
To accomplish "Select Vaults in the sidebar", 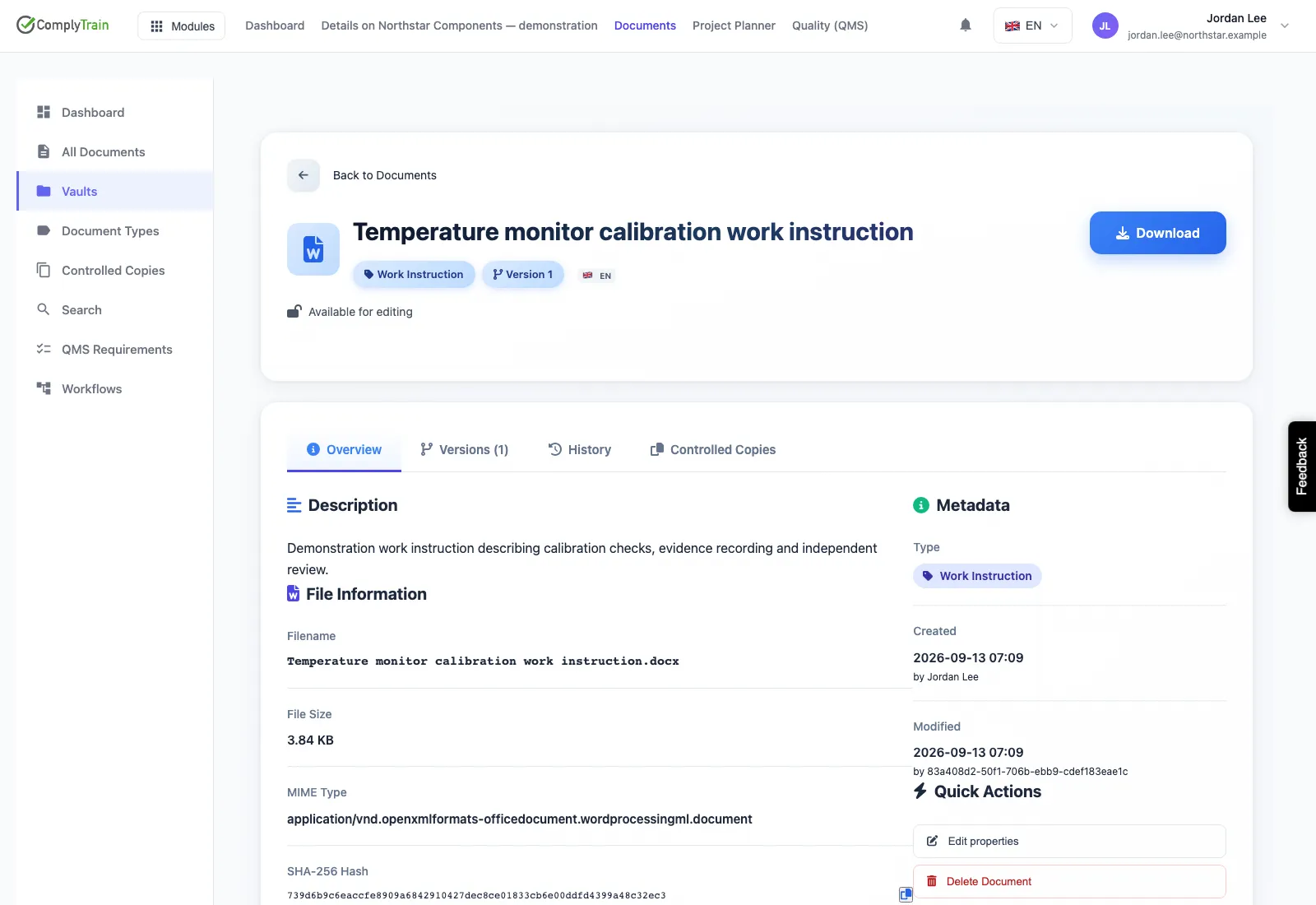I will pos(115,191).
